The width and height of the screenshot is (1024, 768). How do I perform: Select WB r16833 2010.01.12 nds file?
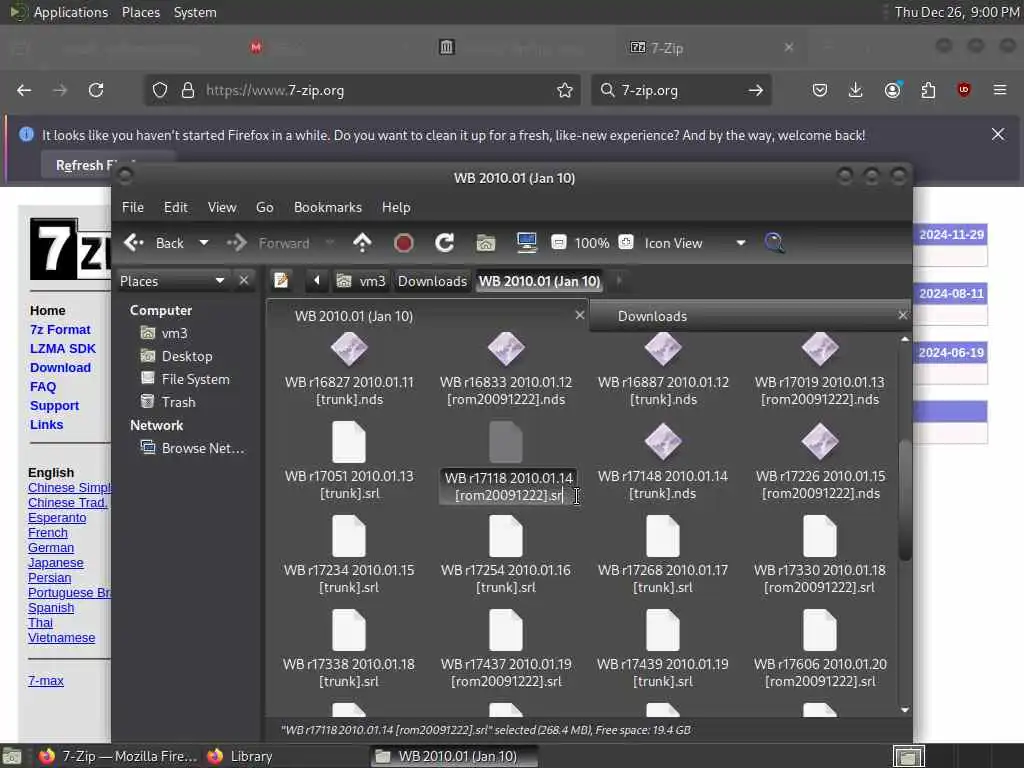(506, 370)
